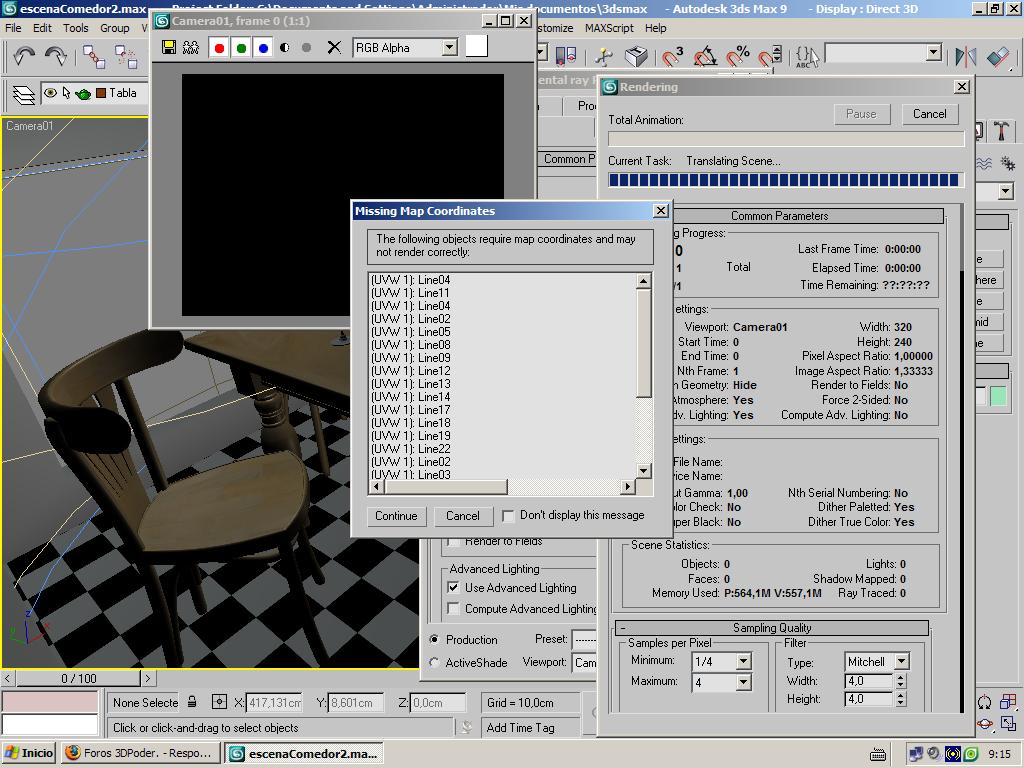Open the Edit menu

(42, 28)
